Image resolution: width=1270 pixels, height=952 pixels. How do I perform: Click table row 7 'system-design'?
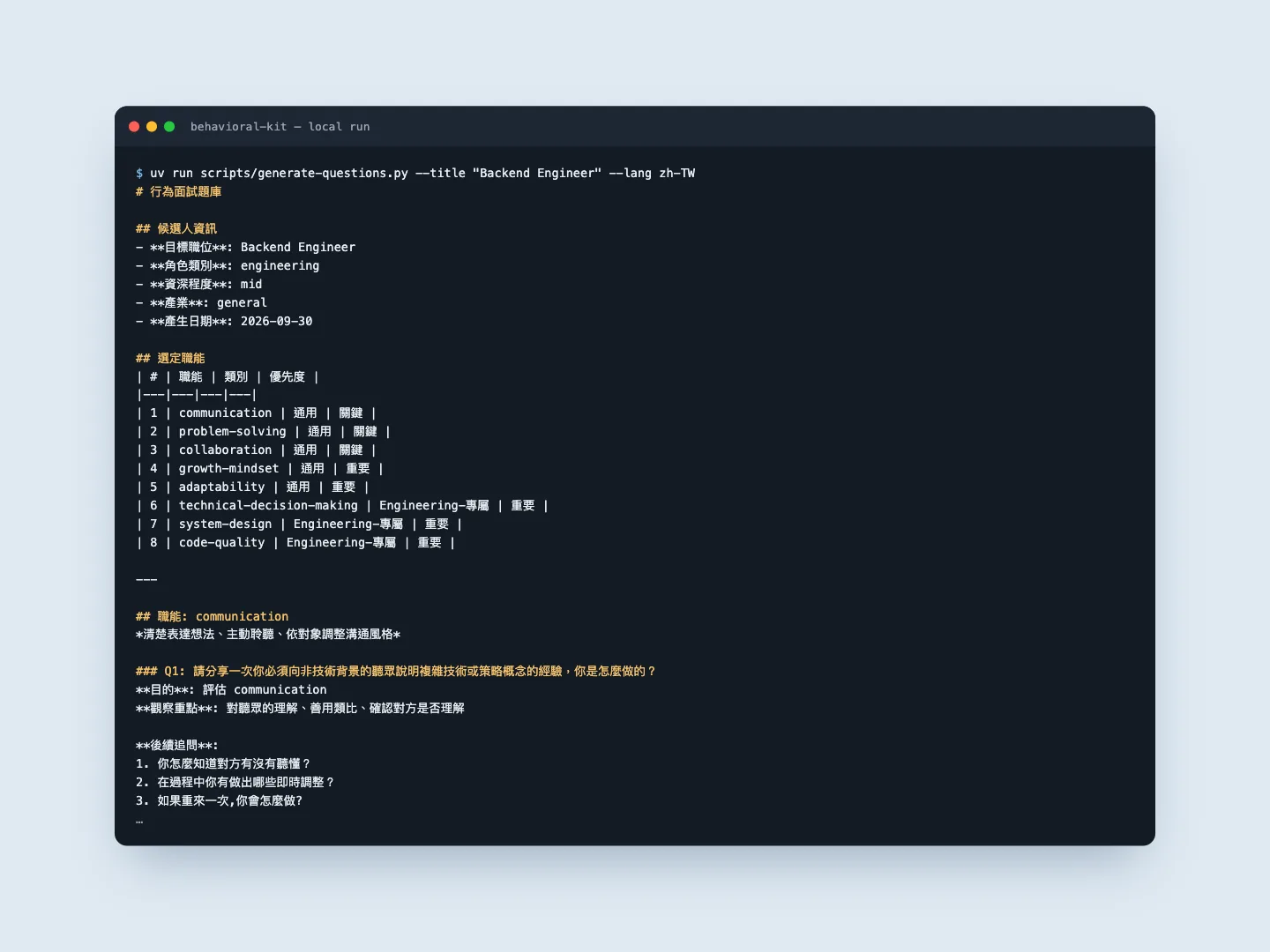(x=299, y=524)
